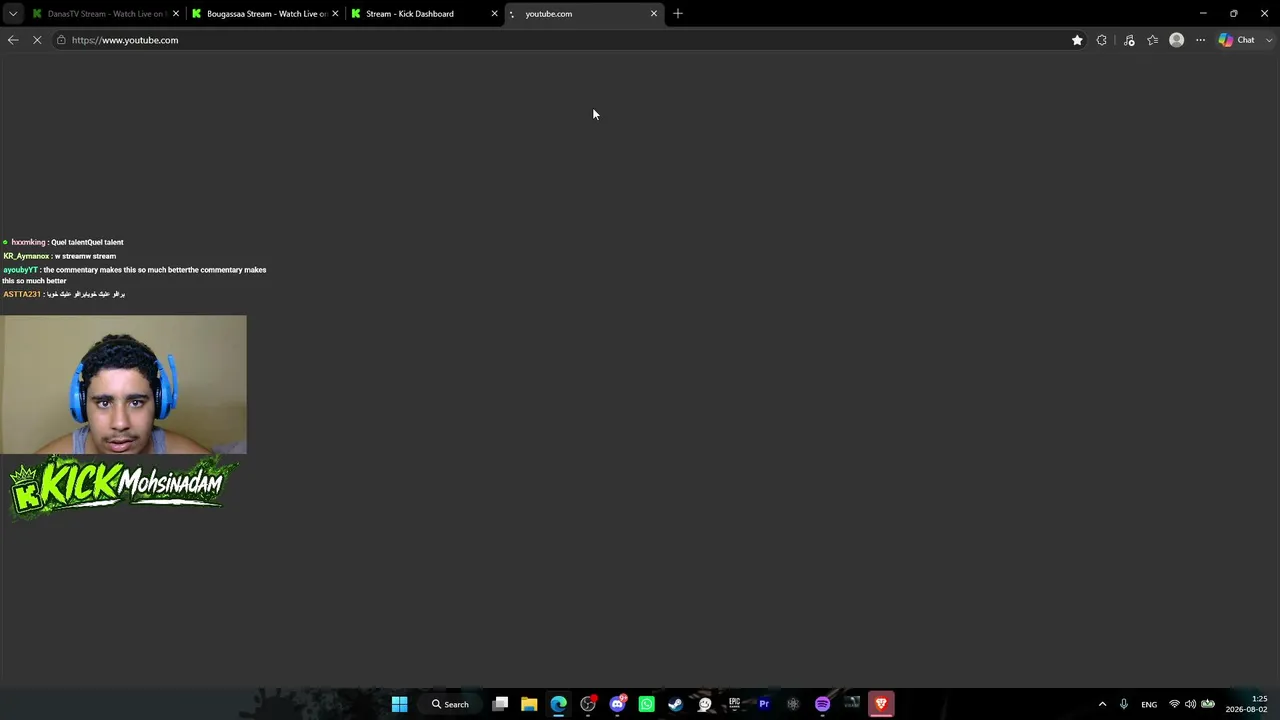The height and width of the screenshot is (720, 1280).
Task: Open Settings and more menu
Action: (1200, 40)
